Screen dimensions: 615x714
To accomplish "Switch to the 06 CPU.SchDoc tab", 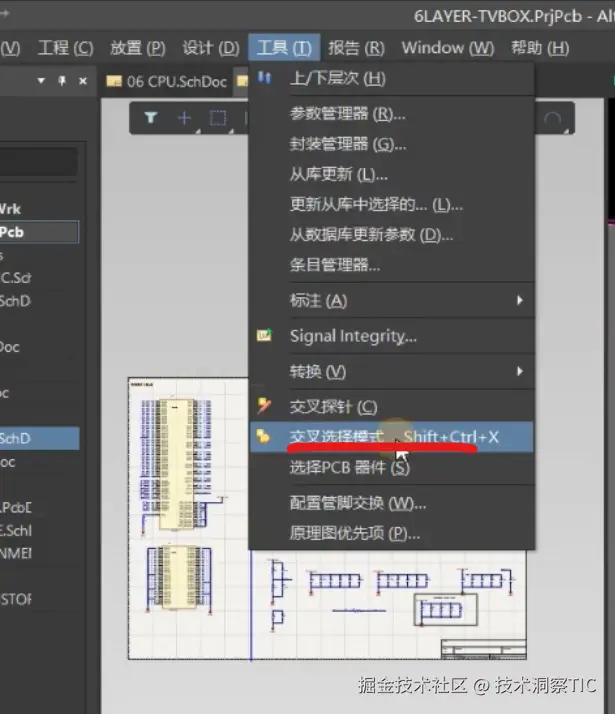I will pyautogui.click(x=167, y=82).
